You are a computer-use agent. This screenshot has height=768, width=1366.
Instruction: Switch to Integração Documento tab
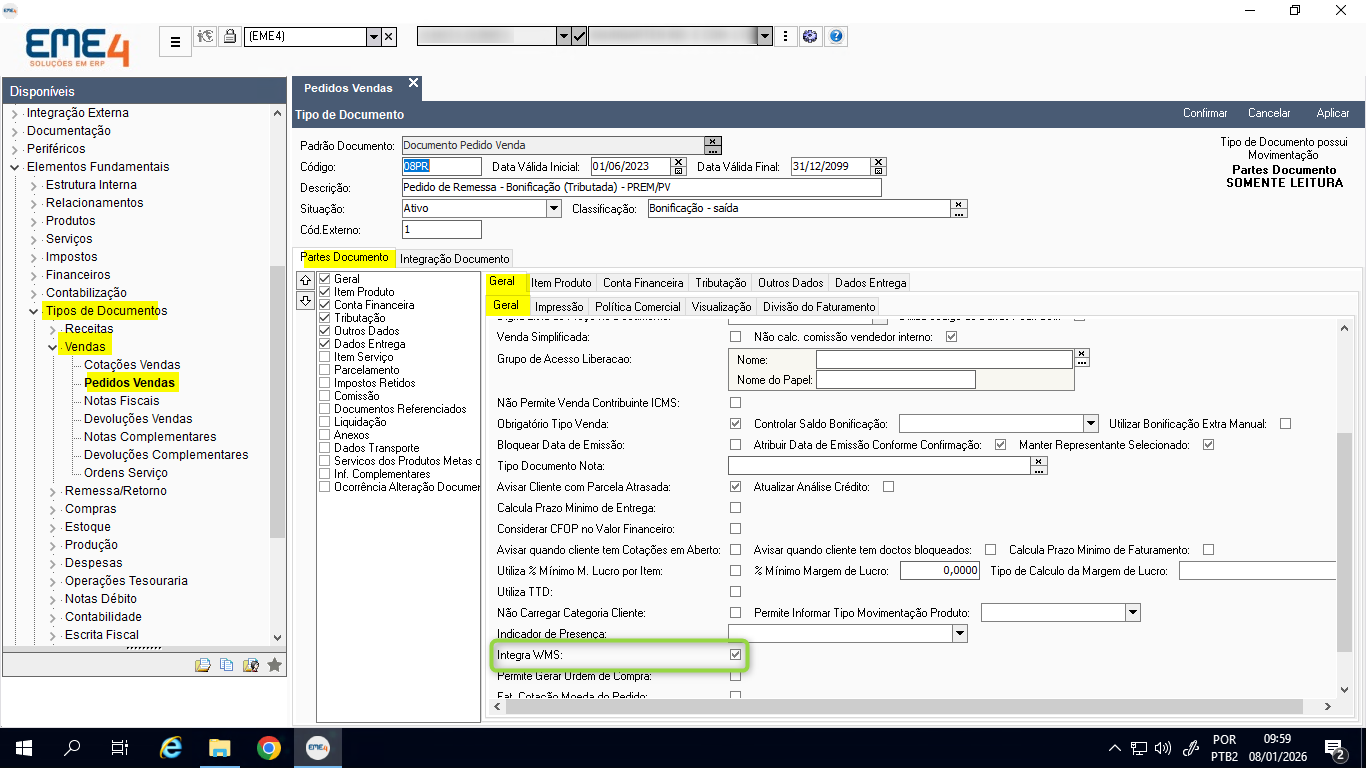pyautogui.click(x=455, y=258)
